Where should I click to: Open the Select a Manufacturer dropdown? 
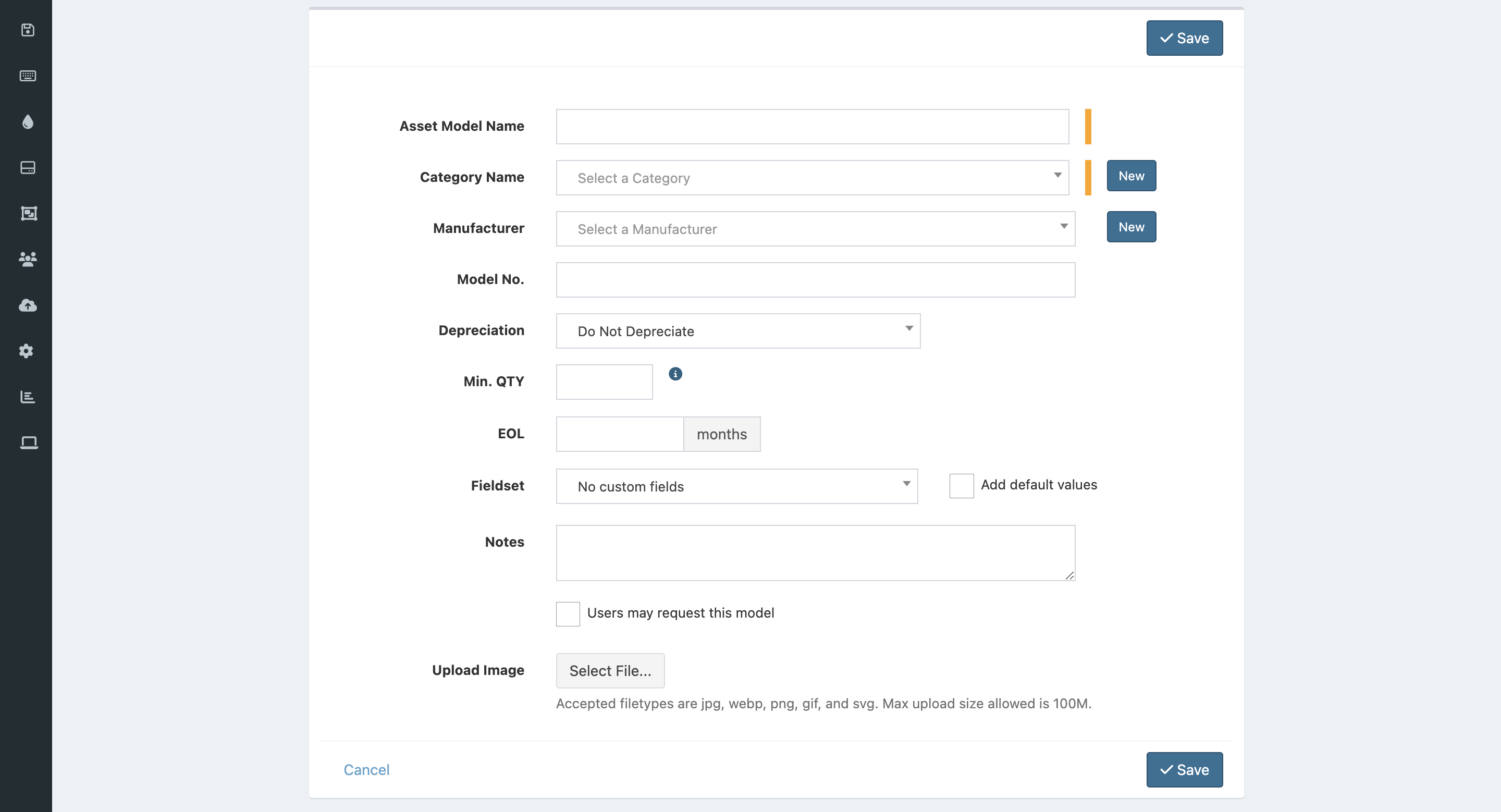(x=815, y=229)
